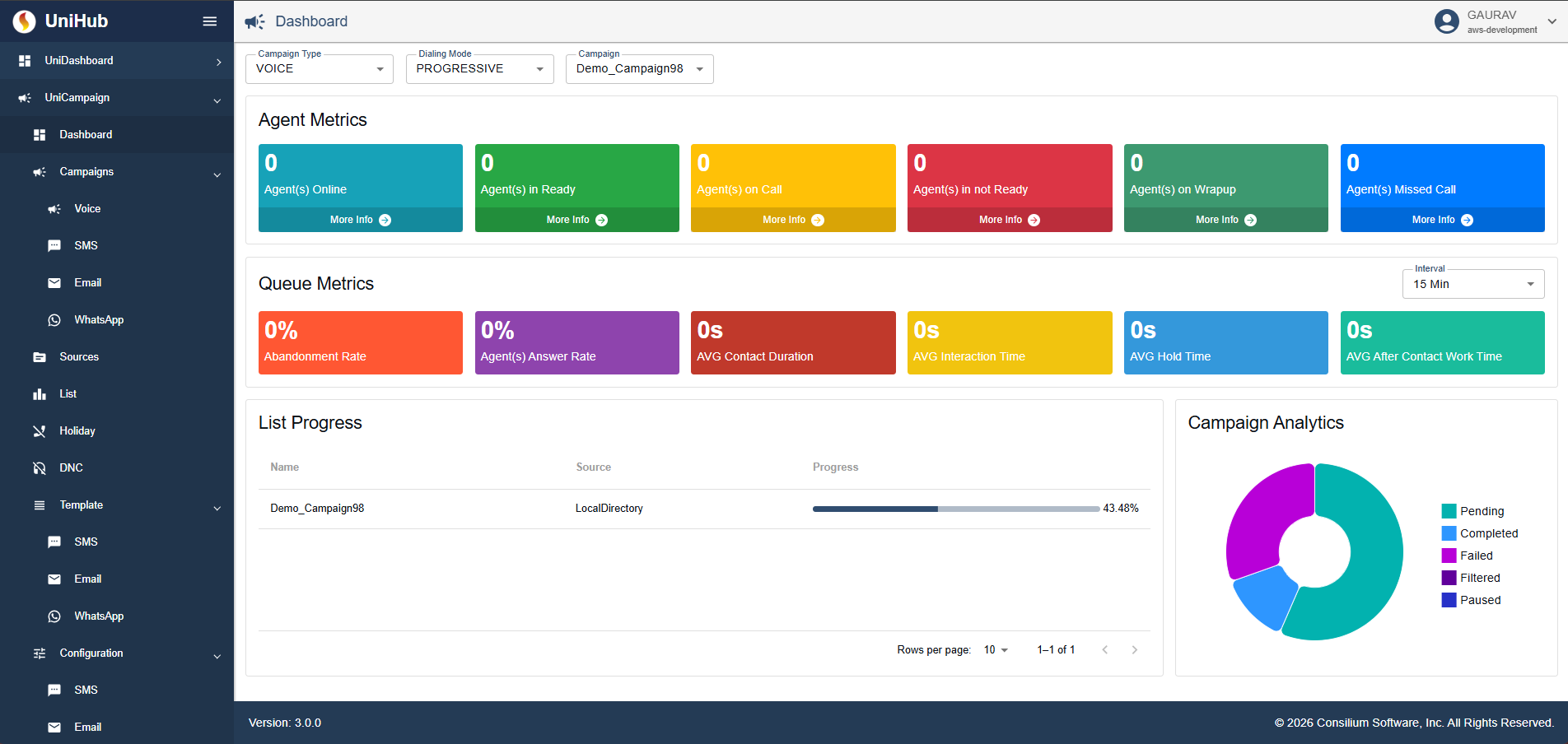This screenshot has width=1568, height=744.
Task: Expand the Dialing Mode dropdown
Action: [479, 69]
